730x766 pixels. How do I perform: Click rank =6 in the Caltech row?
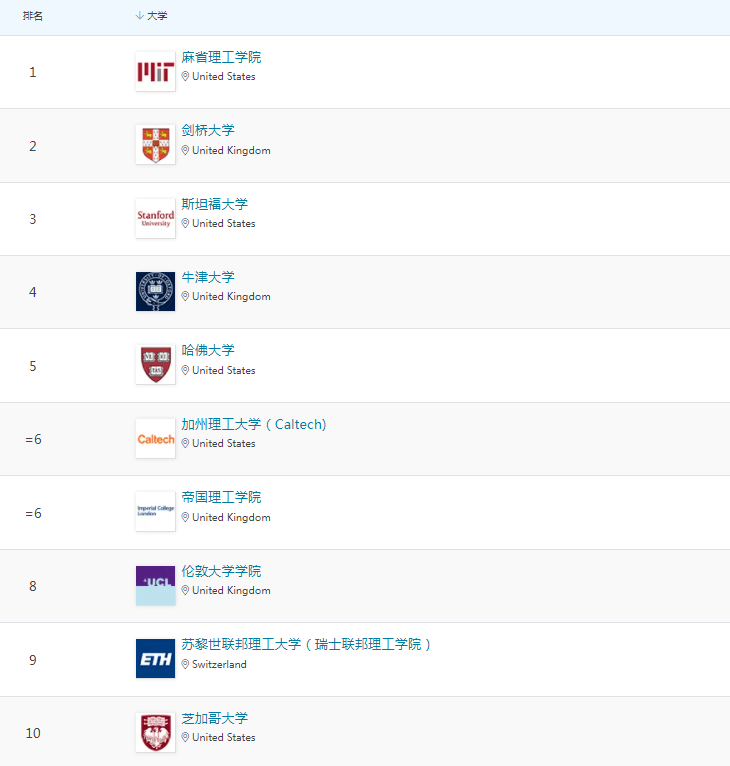pos(33,439)
